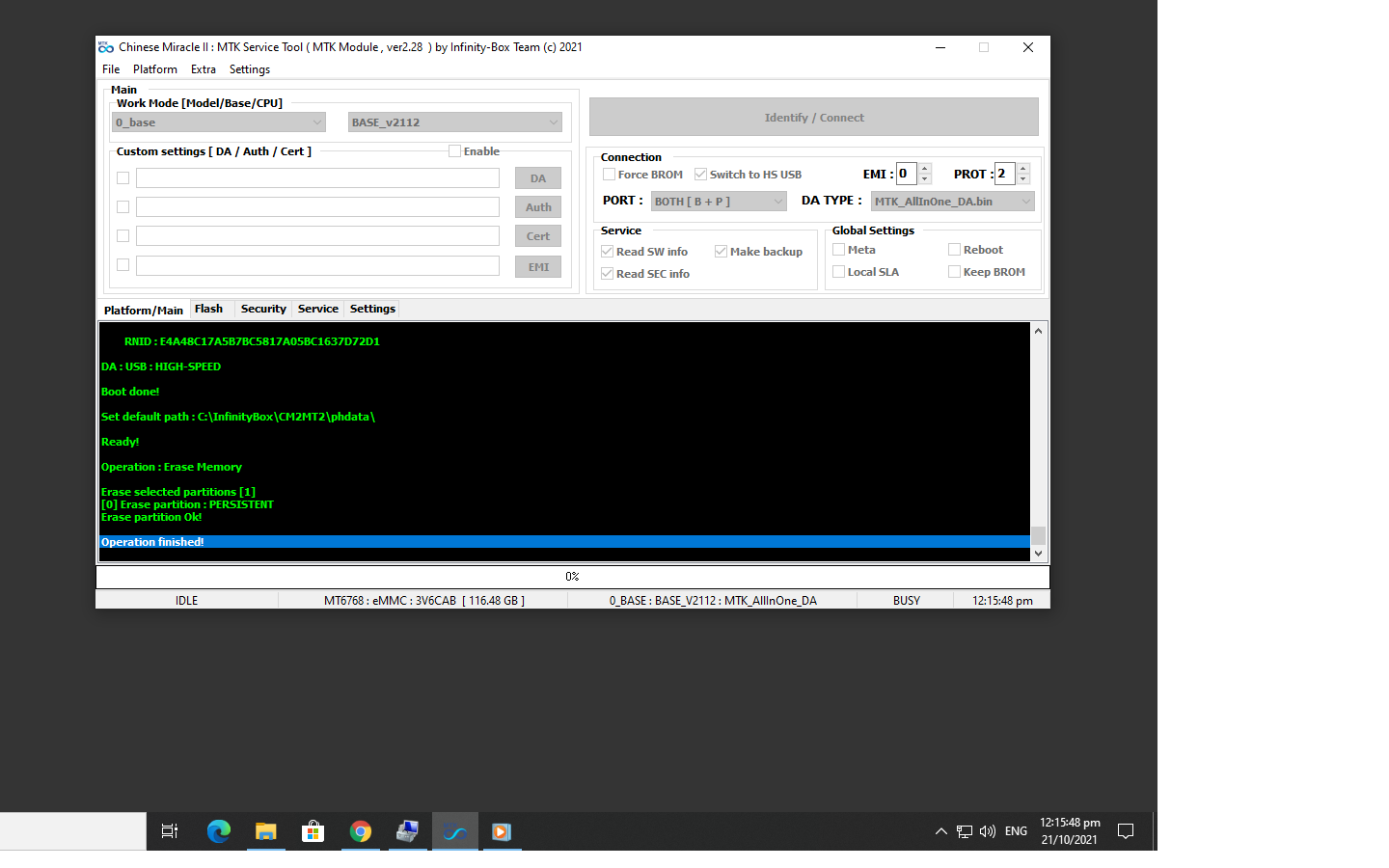Switch to the Platform/Main tab
Viewport: 1389px width, 868px height.
[x=144, y=310]
